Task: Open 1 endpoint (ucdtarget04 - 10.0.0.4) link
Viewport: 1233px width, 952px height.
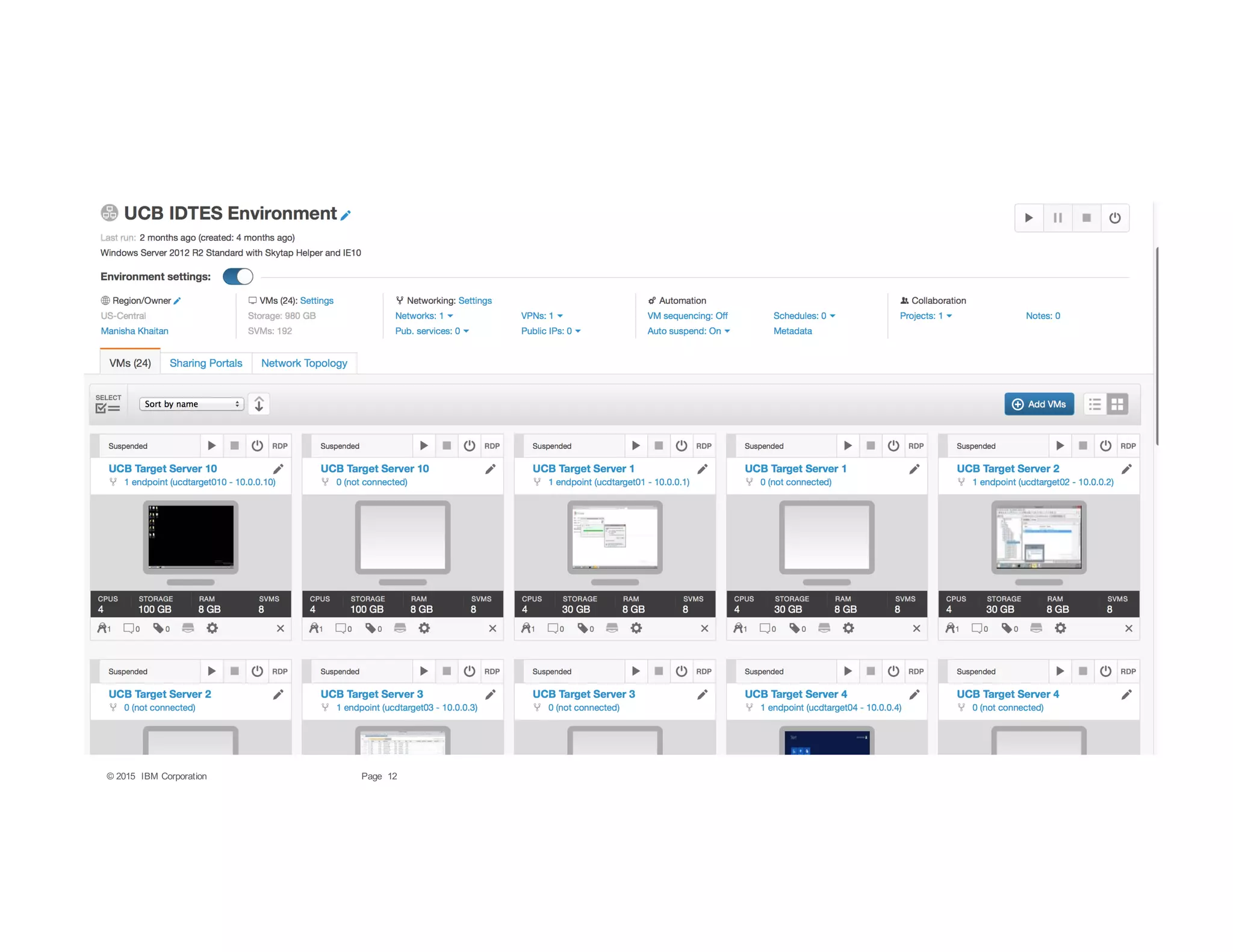Action: [x=830, y=708]
